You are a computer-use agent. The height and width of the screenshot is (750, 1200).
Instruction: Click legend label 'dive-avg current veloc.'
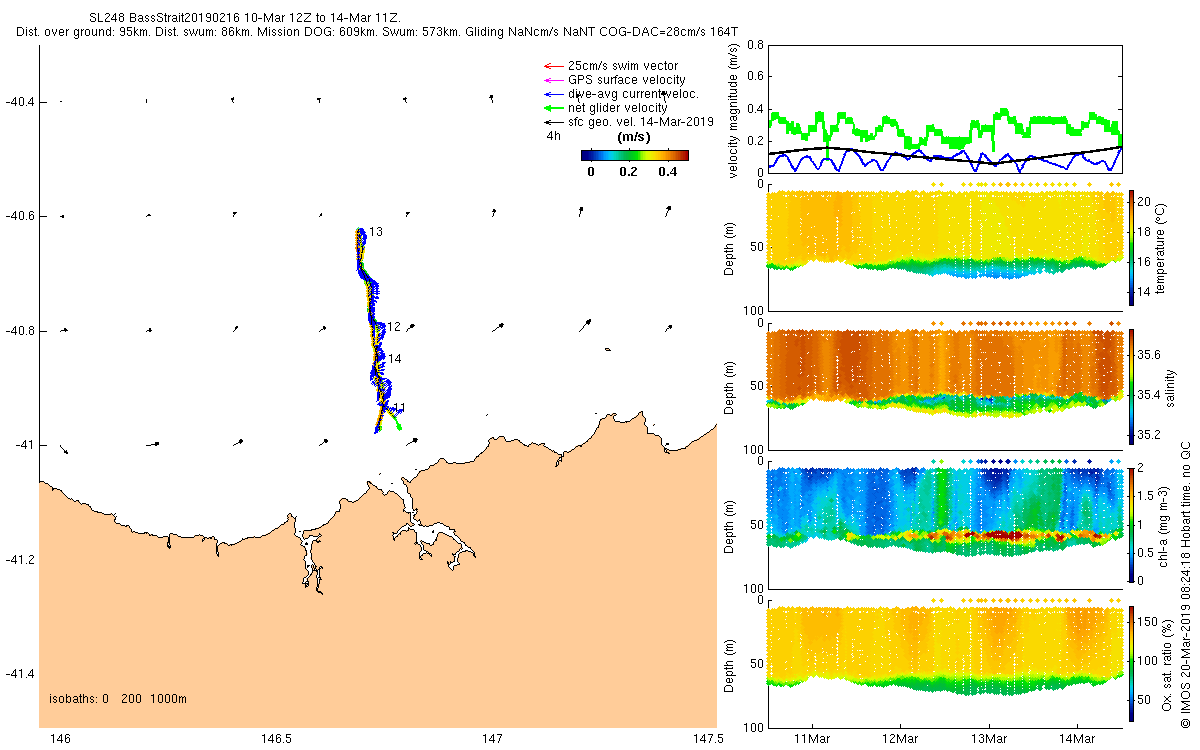point(633,94)
